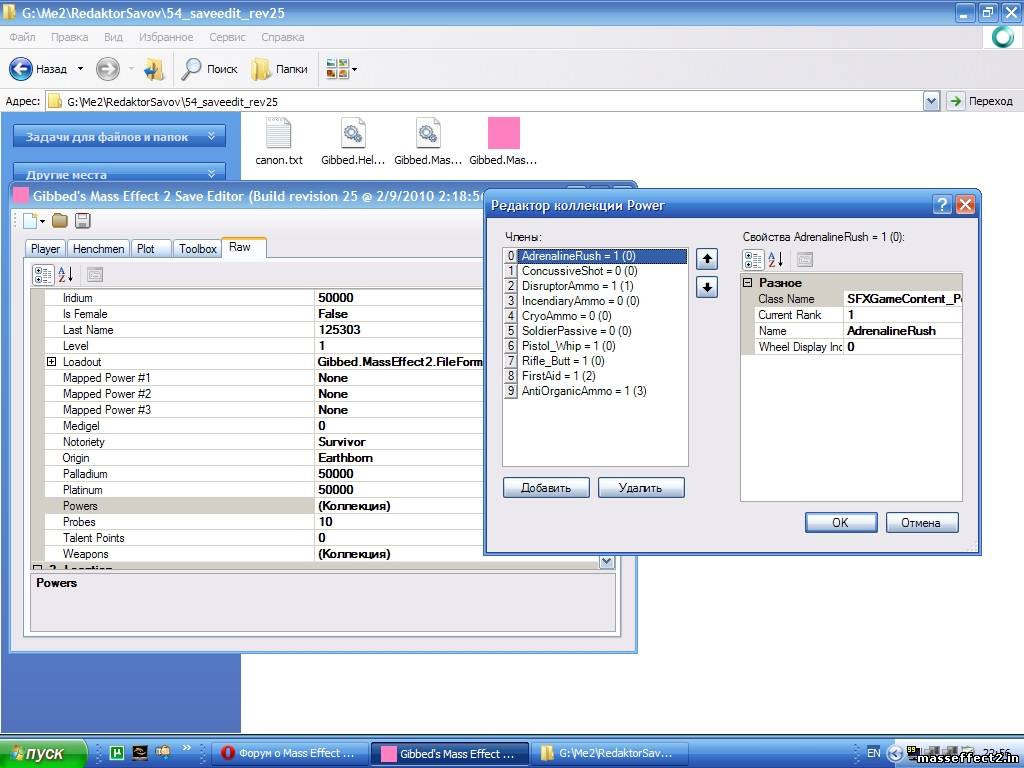The width and height of the screenshot is (1024, 768).
Task: Show more quick launch icons chevron
Action: [x=187, y=748]
